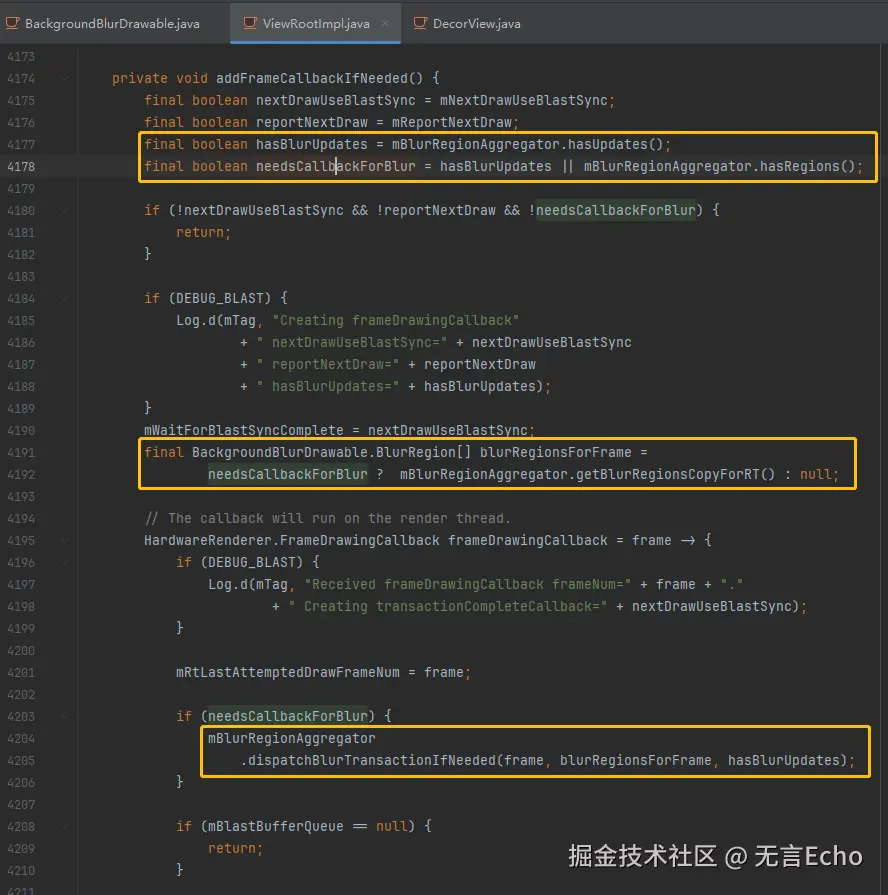
Task: Collapse the DEBUG_BLAST block at line 4184
Action: click(64, 299)
